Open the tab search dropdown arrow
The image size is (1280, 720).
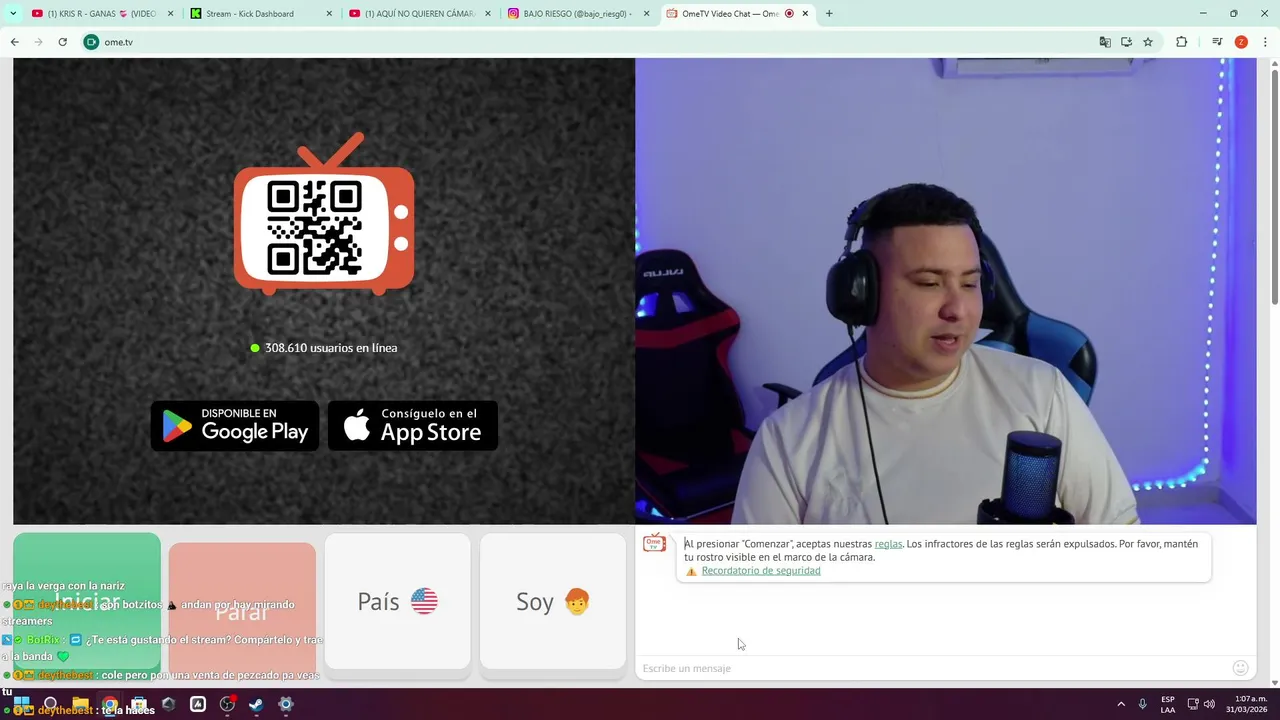[x=13, y=14]
